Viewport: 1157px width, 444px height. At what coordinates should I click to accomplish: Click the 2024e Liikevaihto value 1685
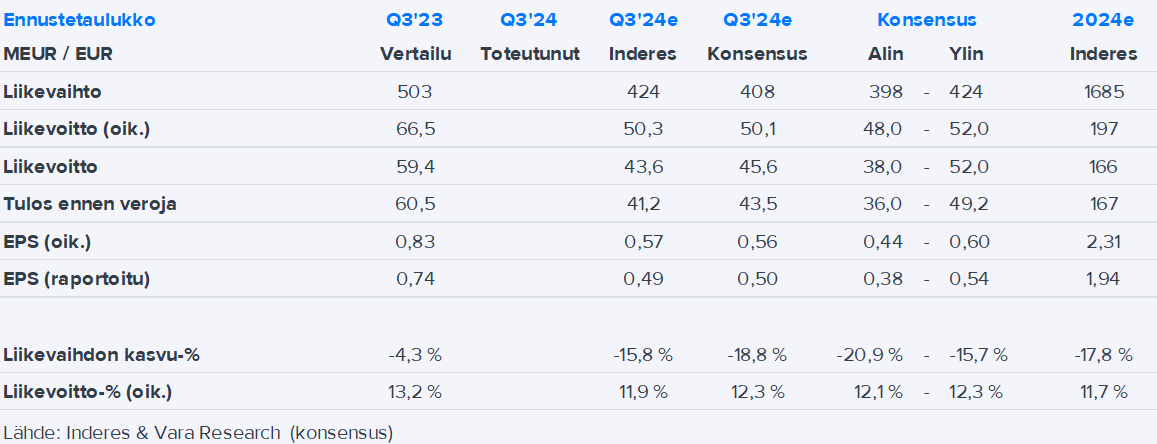coord(1103,92)
